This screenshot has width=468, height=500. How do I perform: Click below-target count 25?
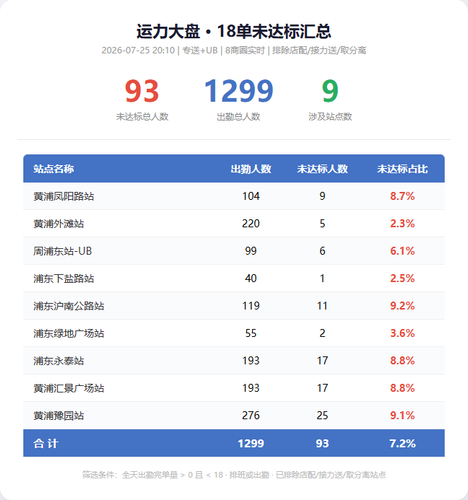(x=322, y=415)
